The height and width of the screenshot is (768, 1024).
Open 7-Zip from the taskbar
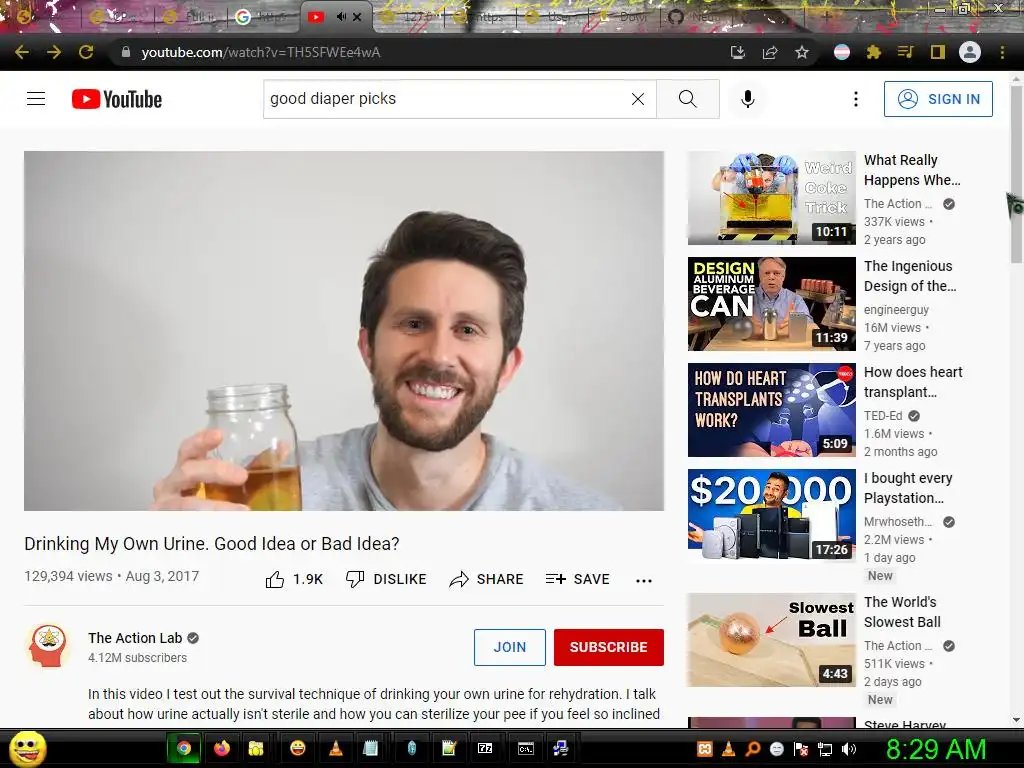click(485, 748)
